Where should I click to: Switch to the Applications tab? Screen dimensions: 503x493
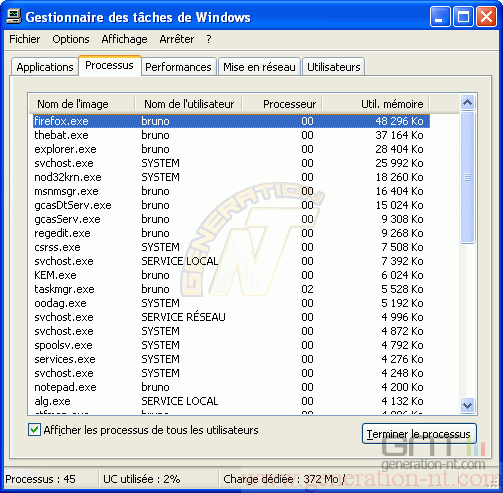click(x=45, y=67)
